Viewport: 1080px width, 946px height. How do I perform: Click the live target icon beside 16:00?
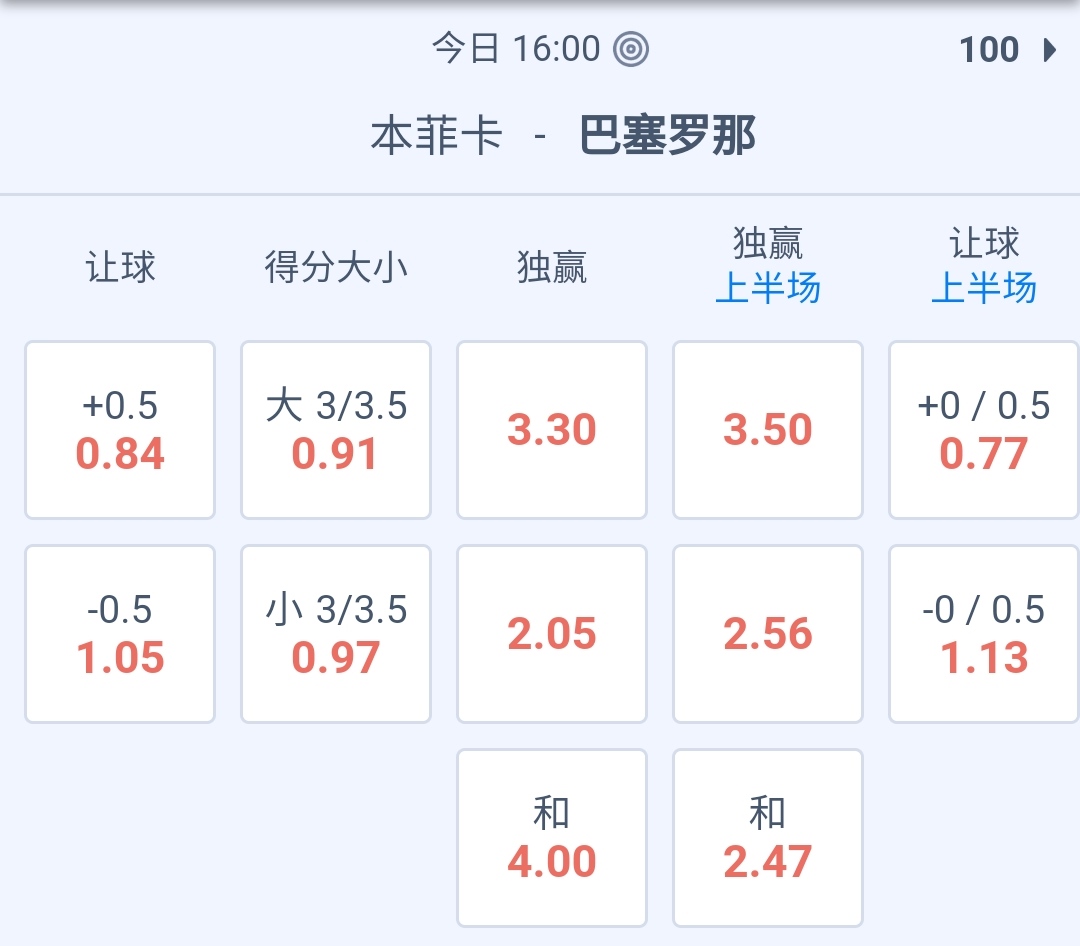[x=631, y=49]
